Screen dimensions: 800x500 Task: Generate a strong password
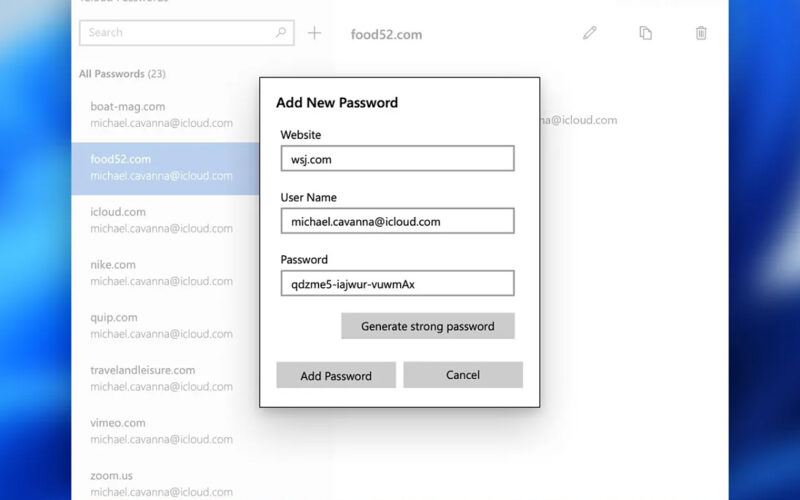428,326
